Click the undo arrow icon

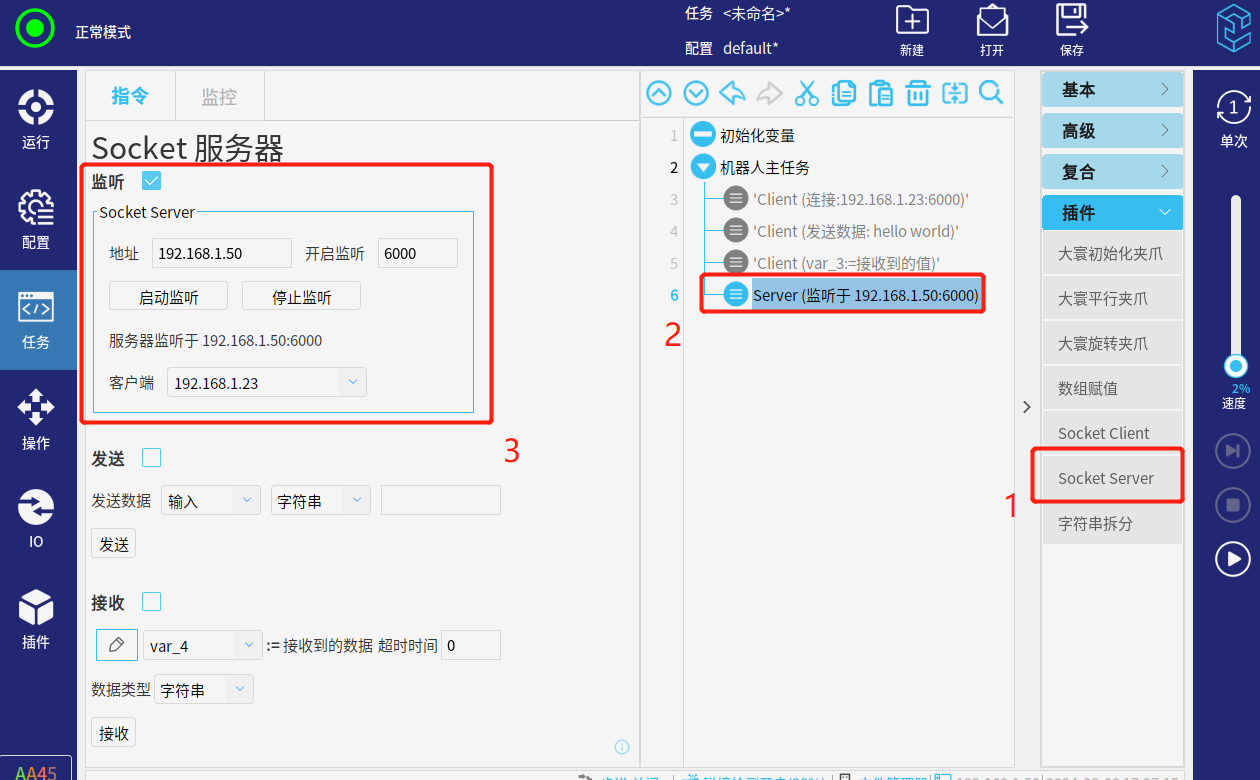point(732,93)
